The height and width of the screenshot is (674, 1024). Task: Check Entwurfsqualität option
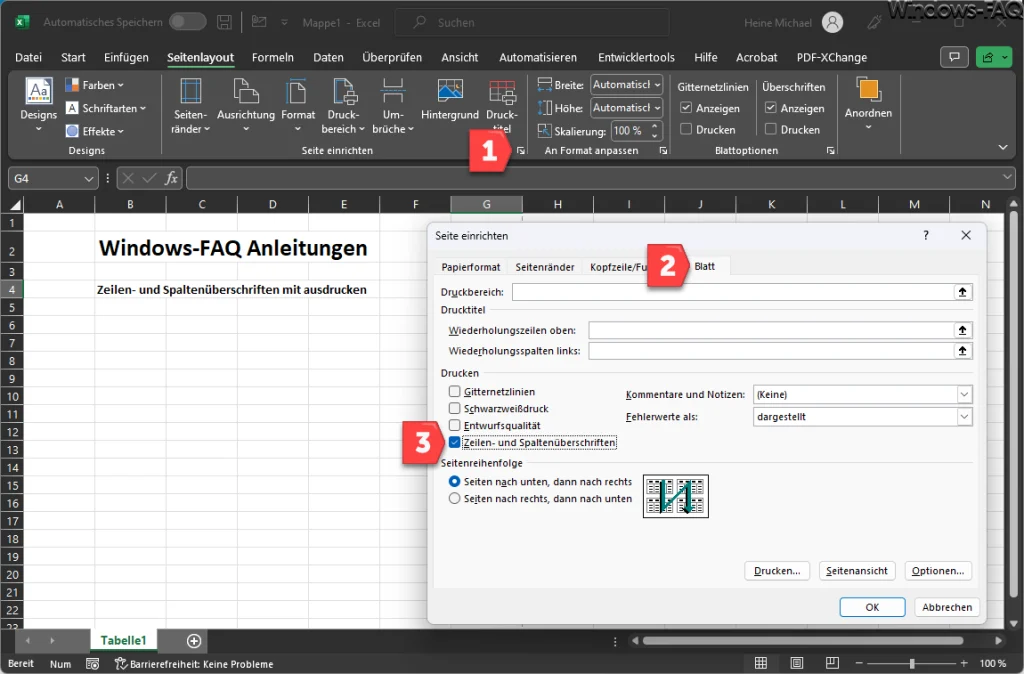click(455, 425)
